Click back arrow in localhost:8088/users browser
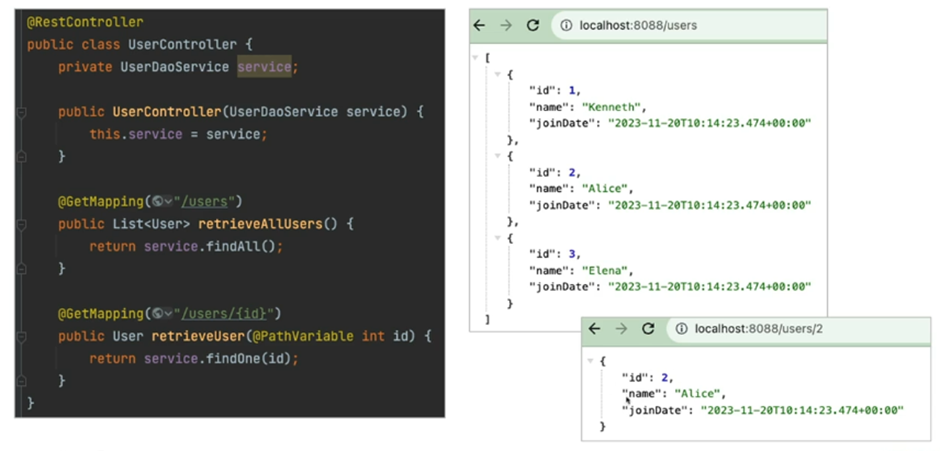Image resolution: width=940 pixels, height=451 pixels. tap(479, 26)
